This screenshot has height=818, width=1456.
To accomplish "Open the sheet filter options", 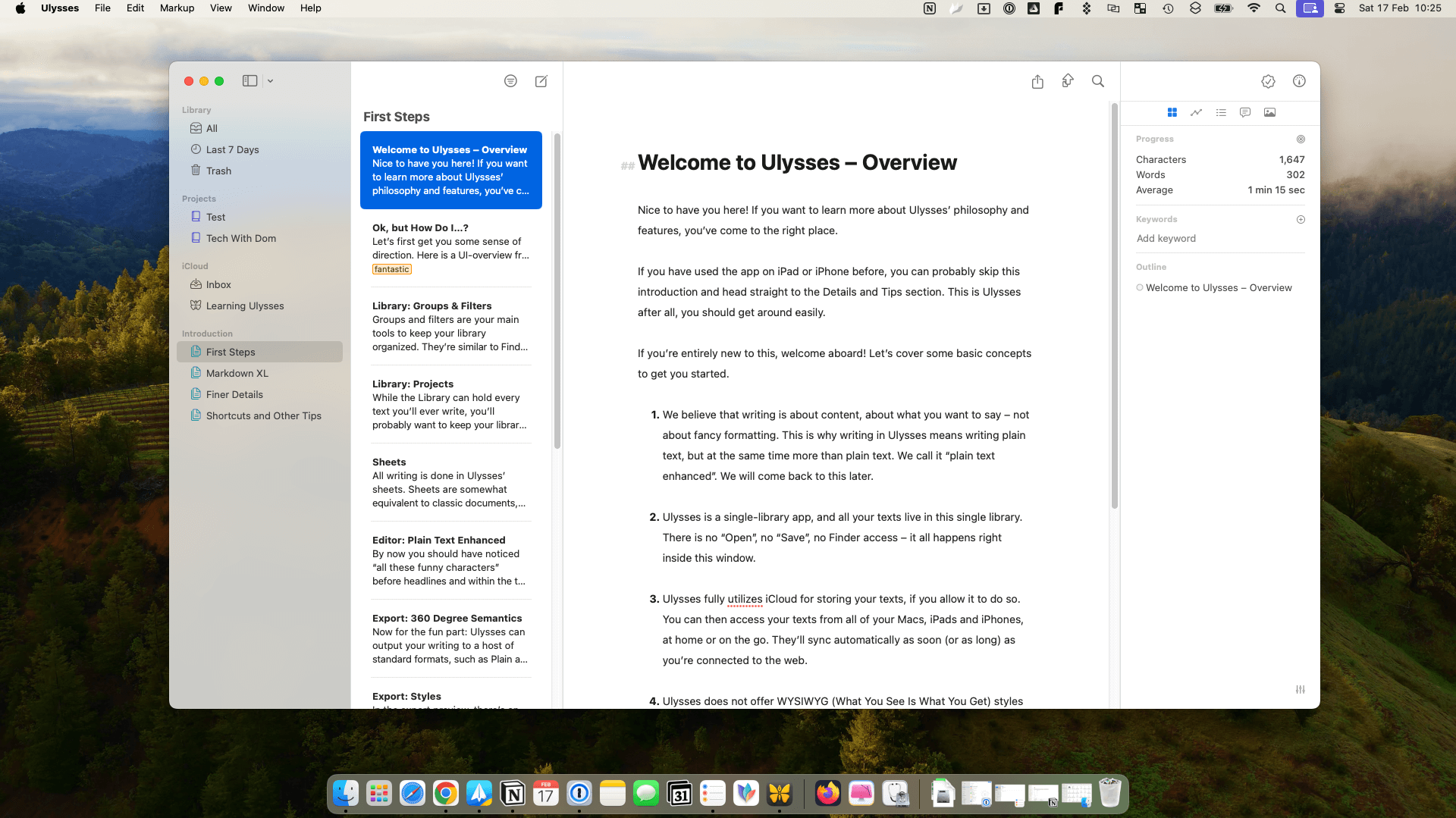I will point(510,81).
